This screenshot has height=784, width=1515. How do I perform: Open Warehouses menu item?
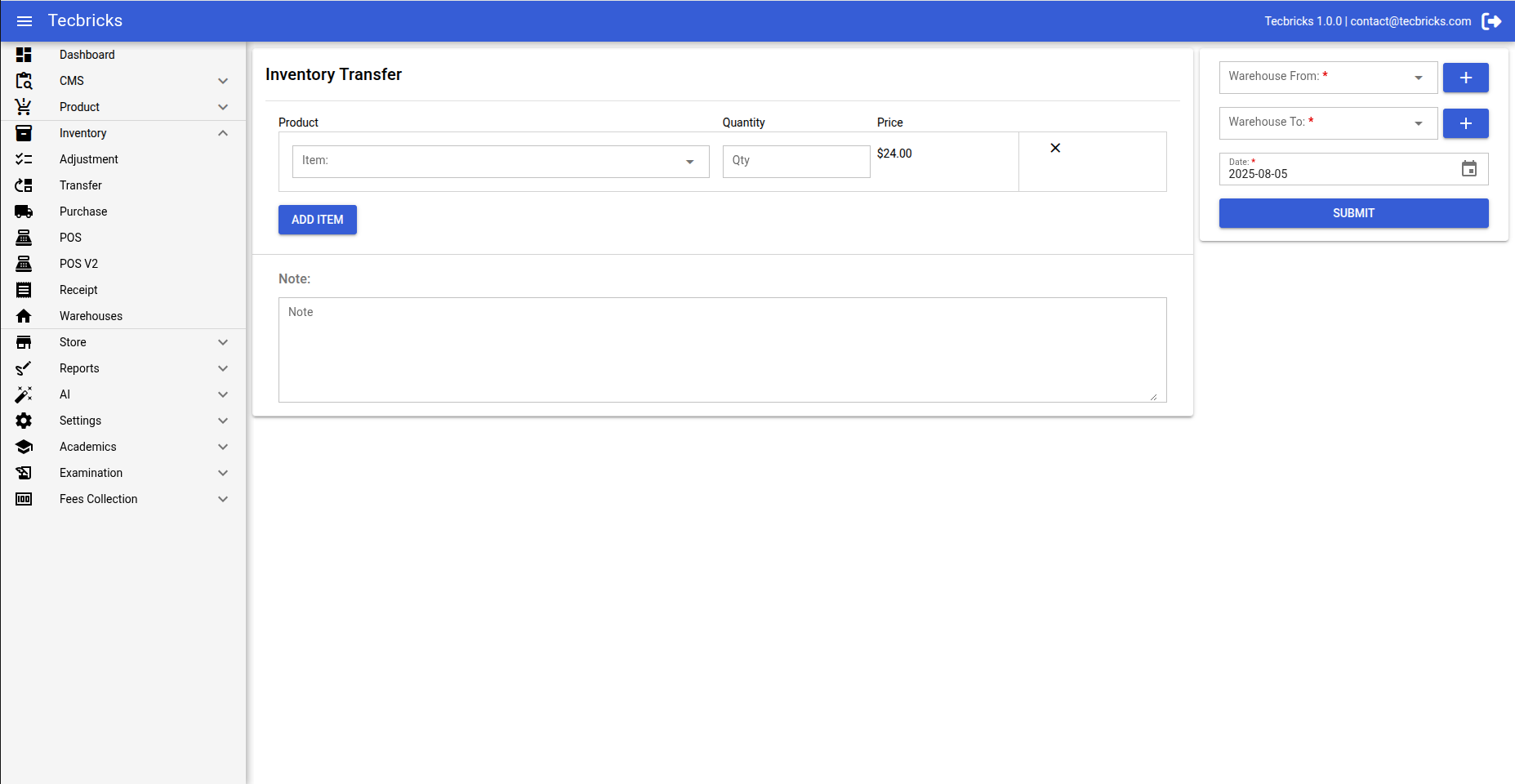(x=123, y=316)
